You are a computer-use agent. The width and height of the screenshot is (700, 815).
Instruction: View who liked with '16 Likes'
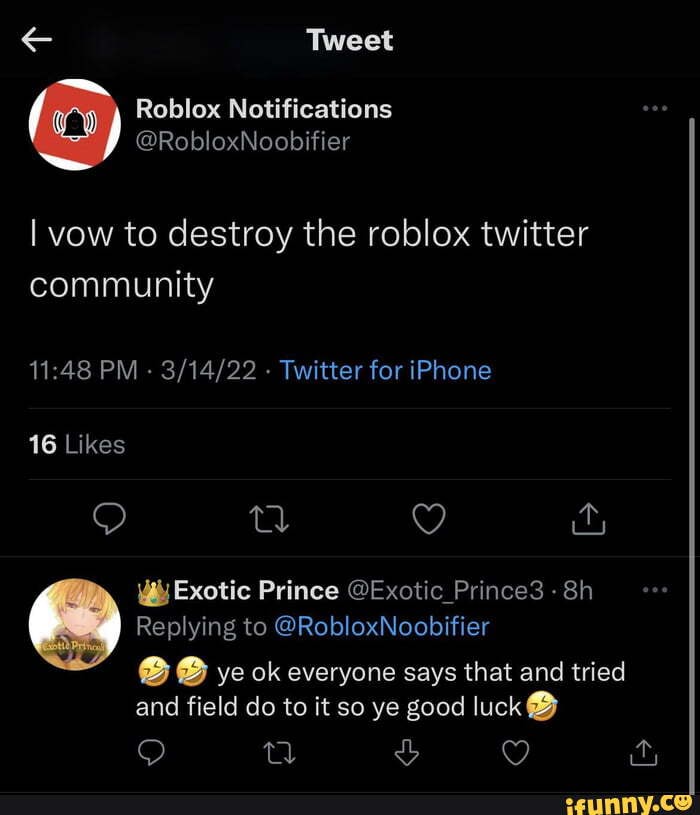click(77, 444)
